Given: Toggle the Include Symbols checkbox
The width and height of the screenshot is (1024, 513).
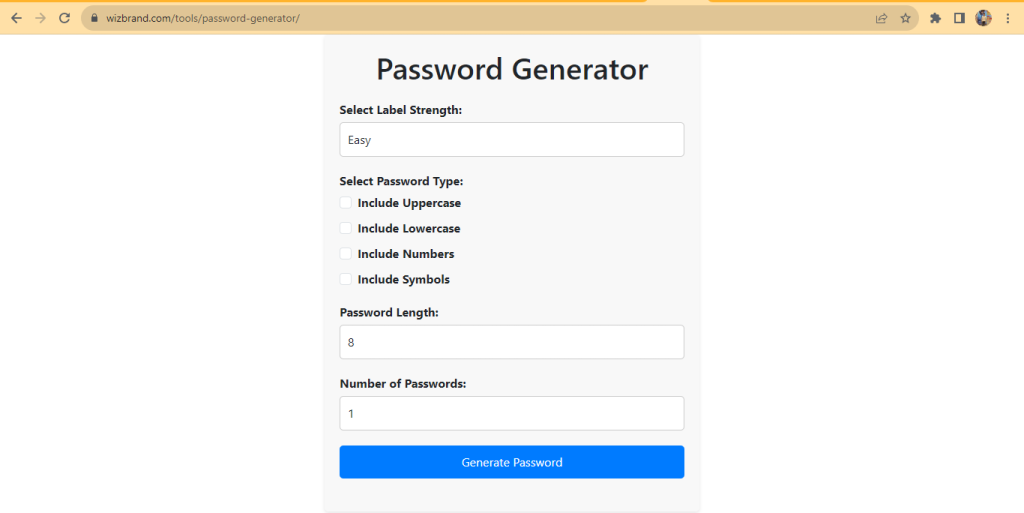Looking at the screenshot, I should pos(346,279).
